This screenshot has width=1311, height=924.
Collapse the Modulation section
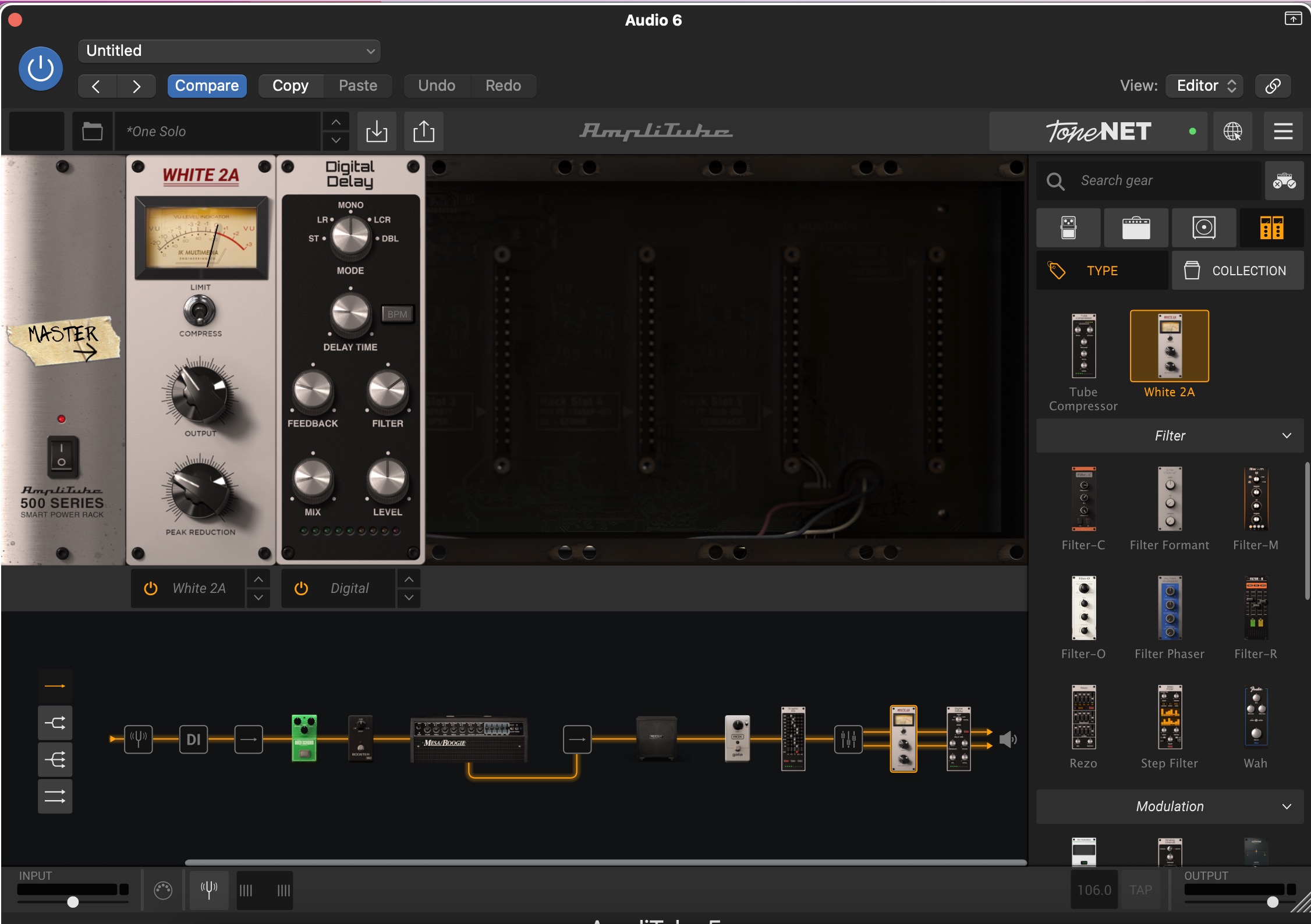click(x=1170, y=806)
